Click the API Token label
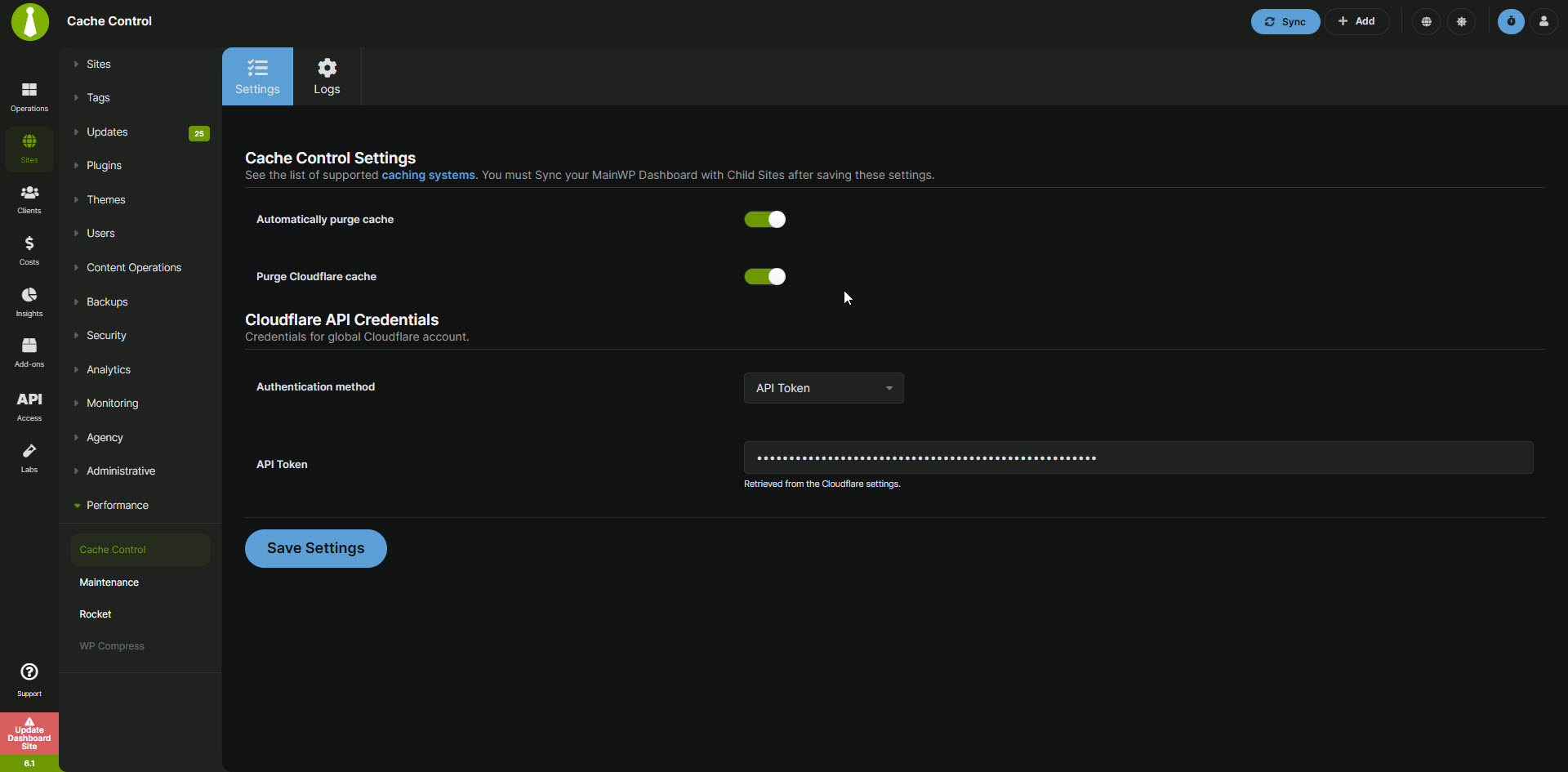Image resolution: width=1568 pixels, height=772 pixels. 282,464
